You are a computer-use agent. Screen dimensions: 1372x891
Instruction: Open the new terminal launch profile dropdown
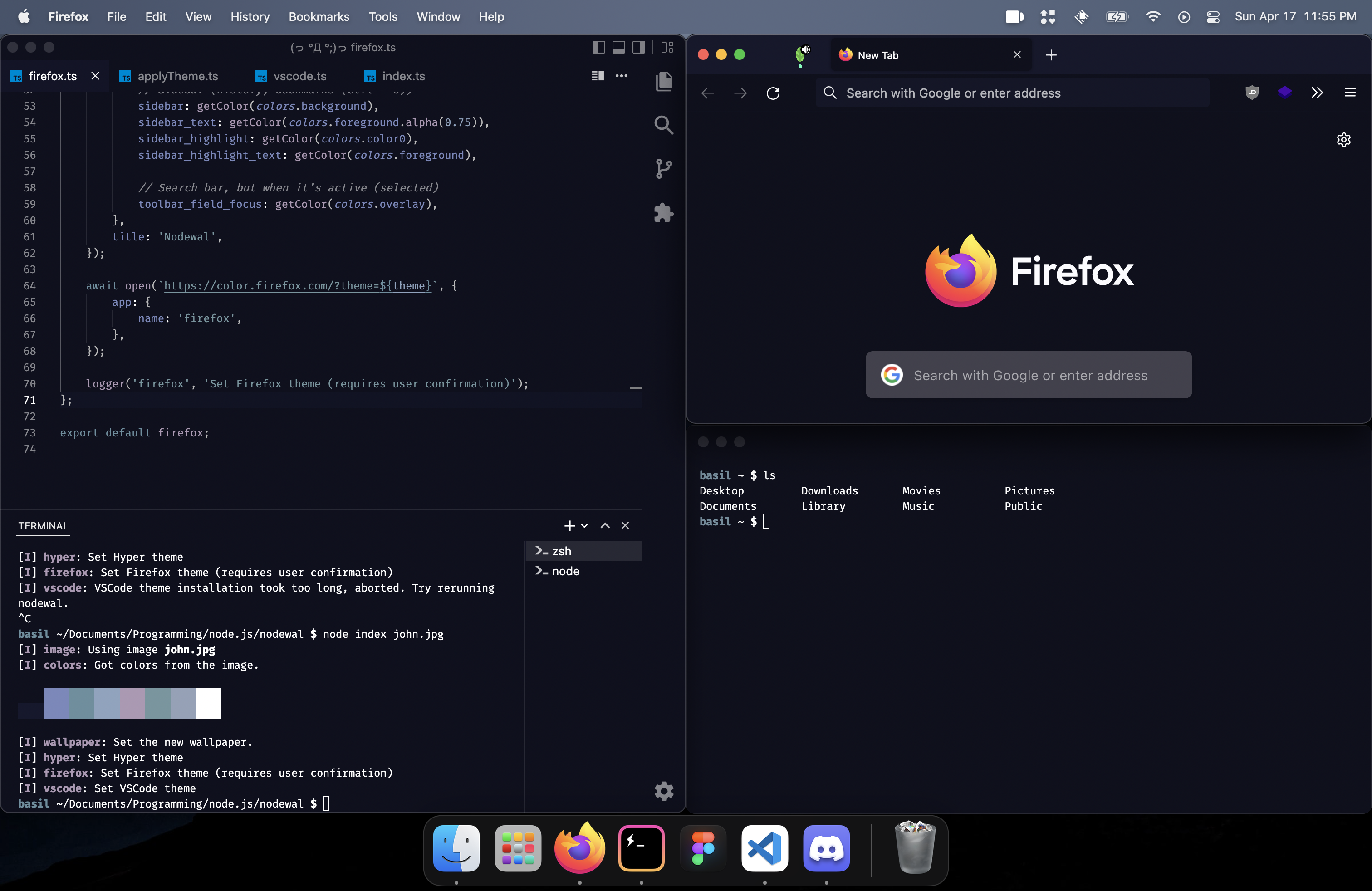(584, 526)
